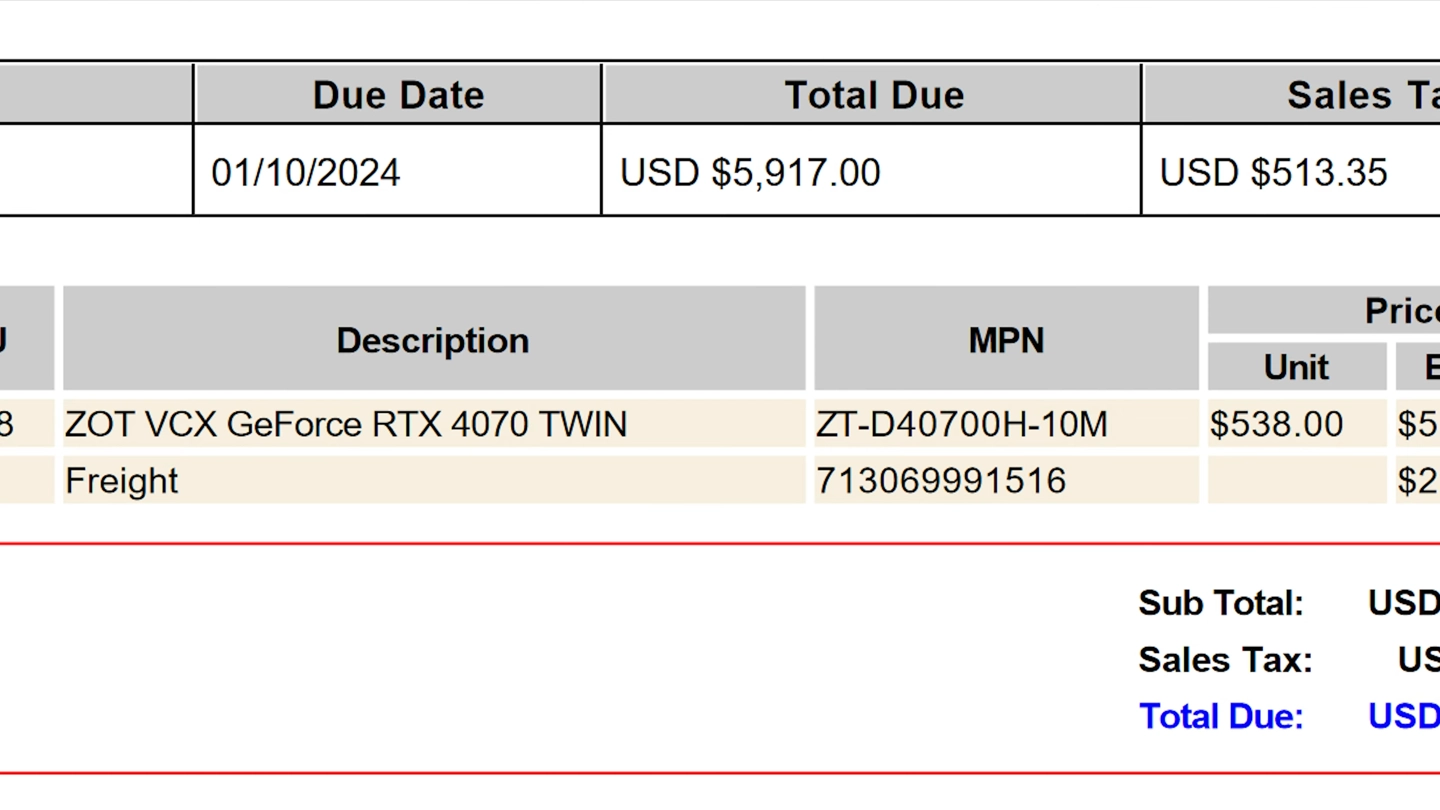Image resolution: width=1440 pixels, height=810 pixels.
Task: Click the Total Due column header
Action: pyautogui.click(x=872, y=95)
